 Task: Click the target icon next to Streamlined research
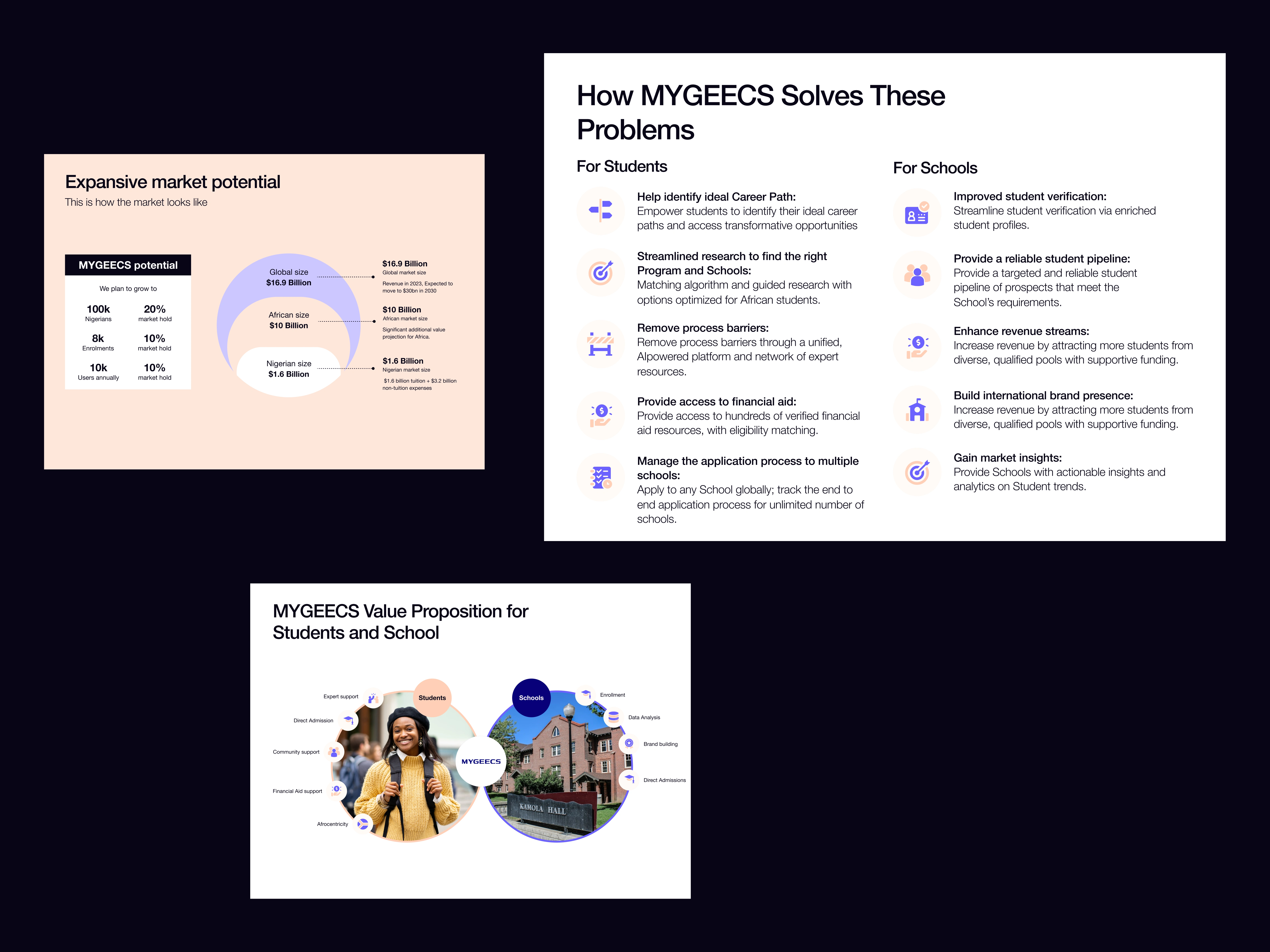(x=600, y=273)
